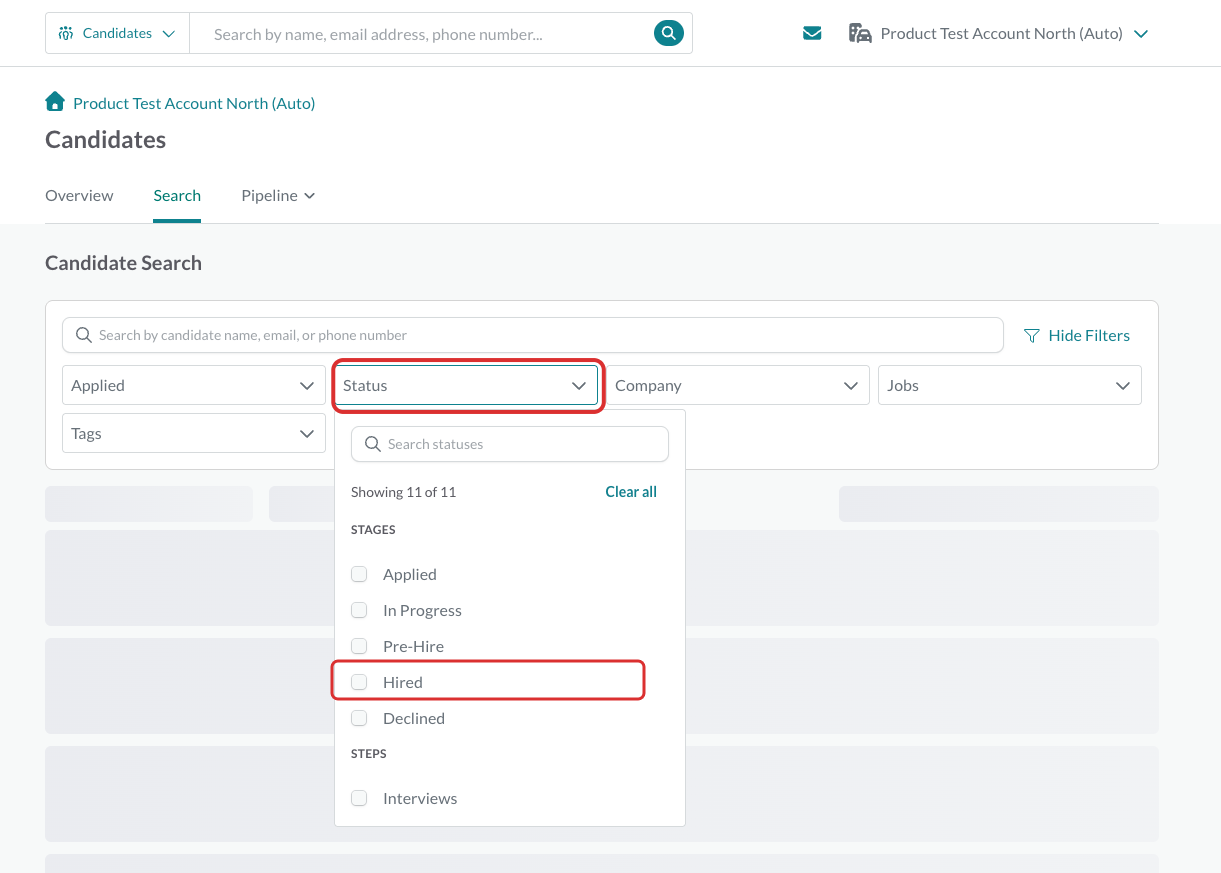Check the Hired checkbox
Viewport: 1221px width, 873px height.
(x=359, y=682)
